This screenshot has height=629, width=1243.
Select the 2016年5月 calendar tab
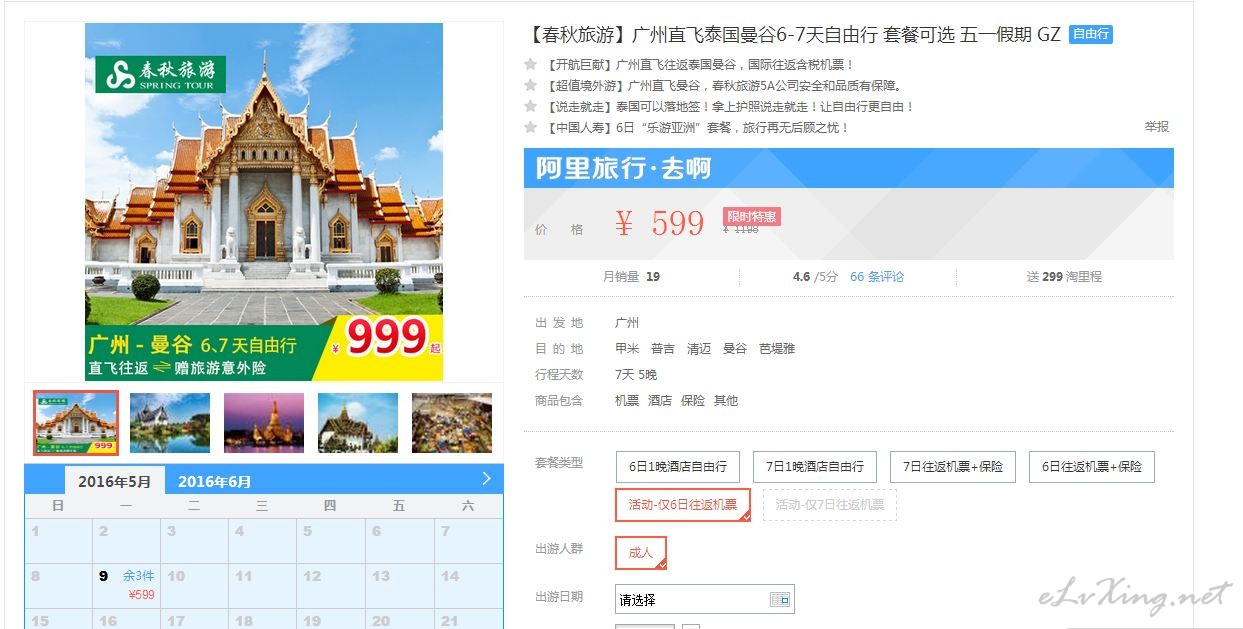[114, 481]
